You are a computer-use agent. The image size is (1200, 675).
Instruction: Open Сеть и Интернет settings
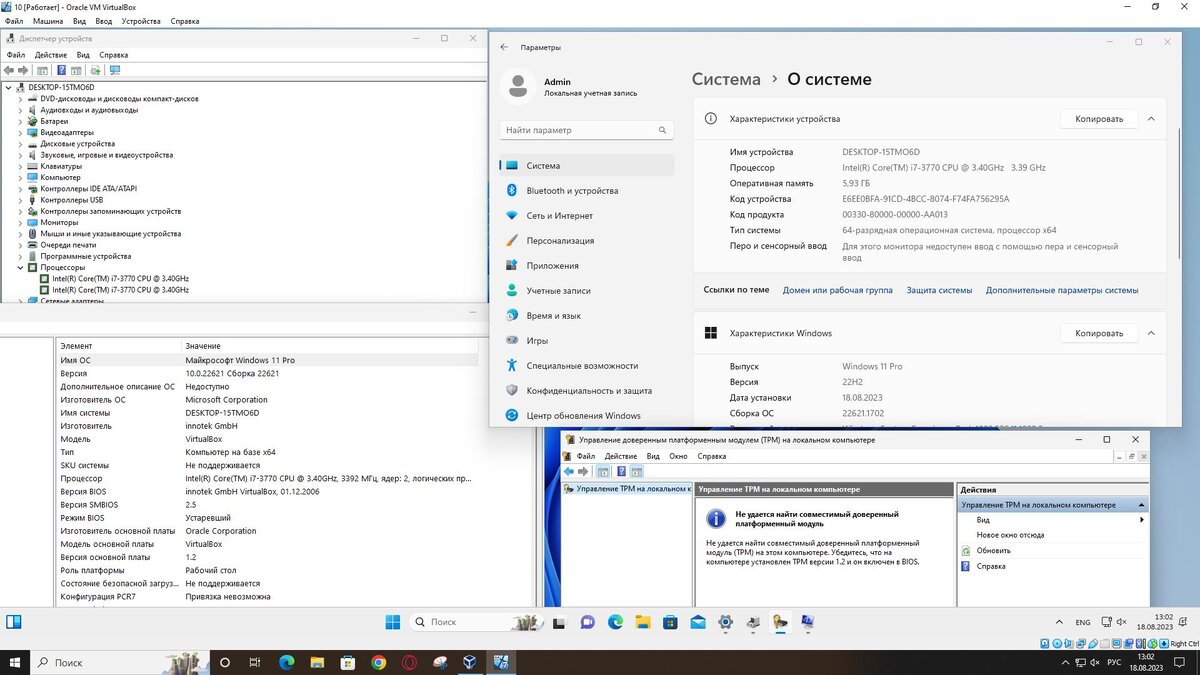click(587, 216)
